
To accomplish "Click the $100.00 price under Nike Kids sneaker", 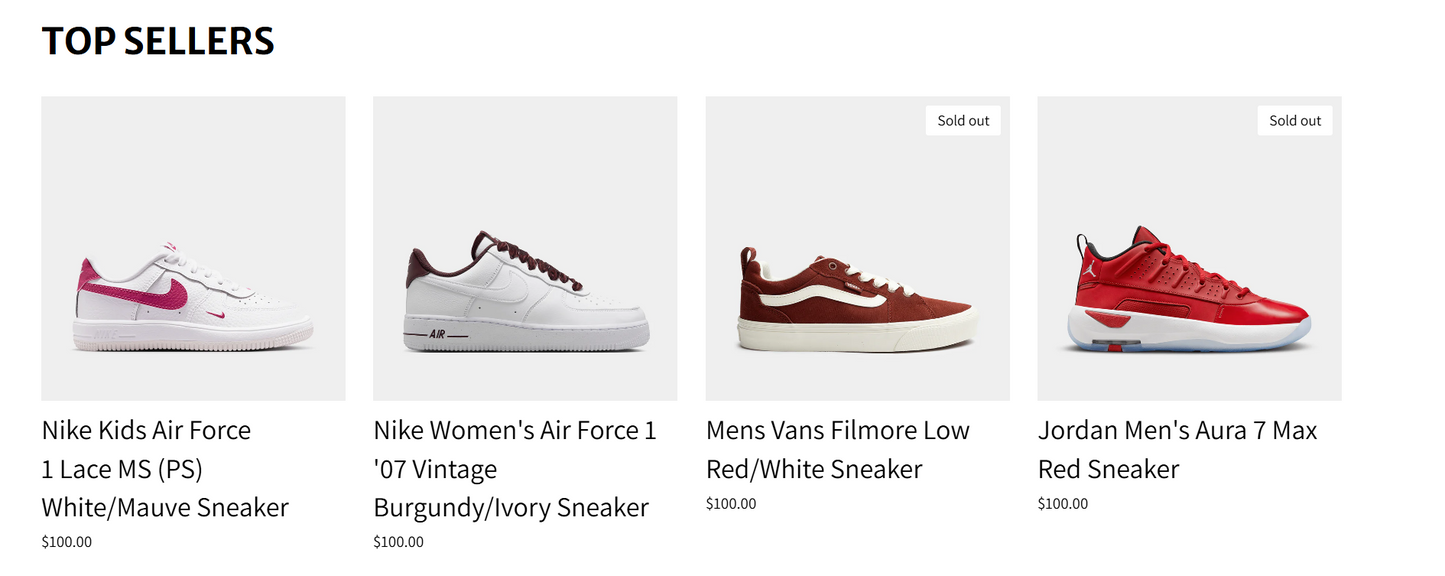I will pos(67,542).
